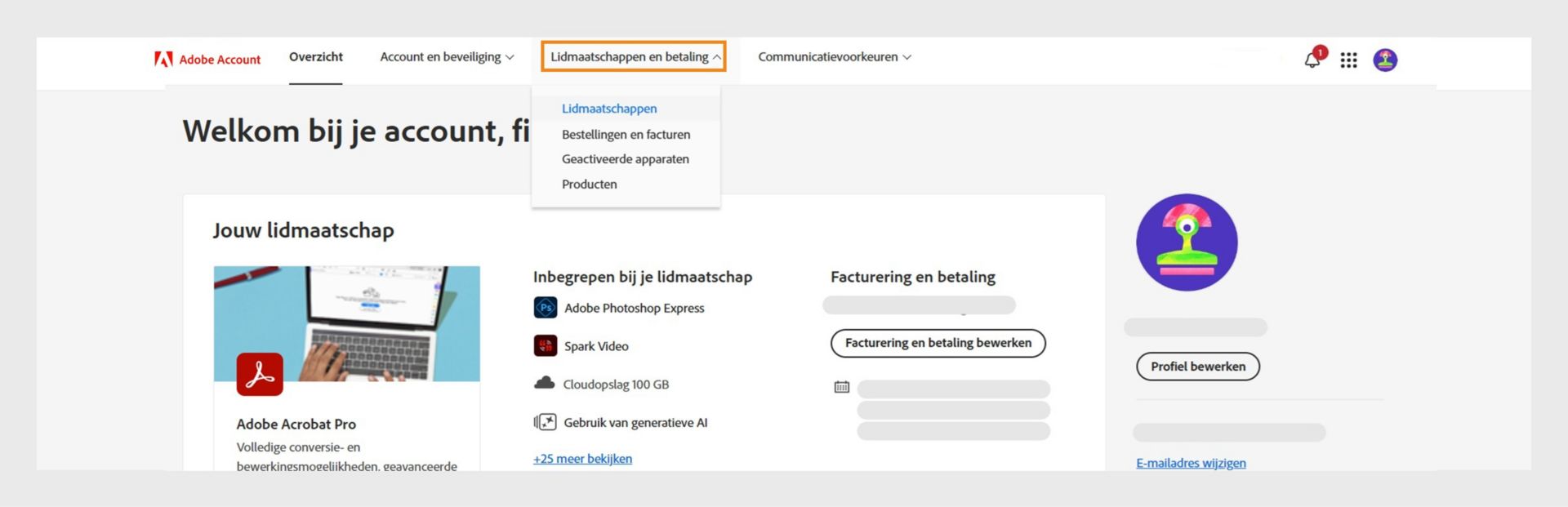The width and height of the screenshot is (1568, 507).
Task: Click the Spark Video icon
Action: [545, 345]
